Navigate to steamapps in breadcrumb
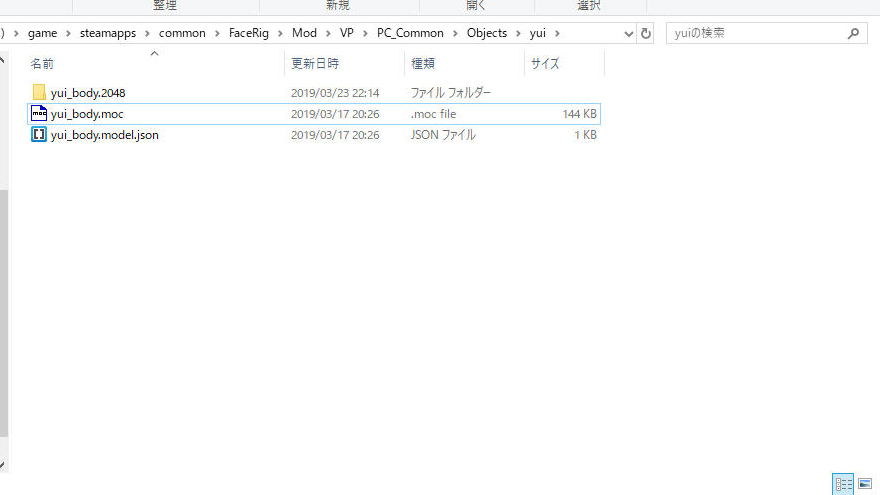This screenshot has height=495, width=880. click(108, 33)
